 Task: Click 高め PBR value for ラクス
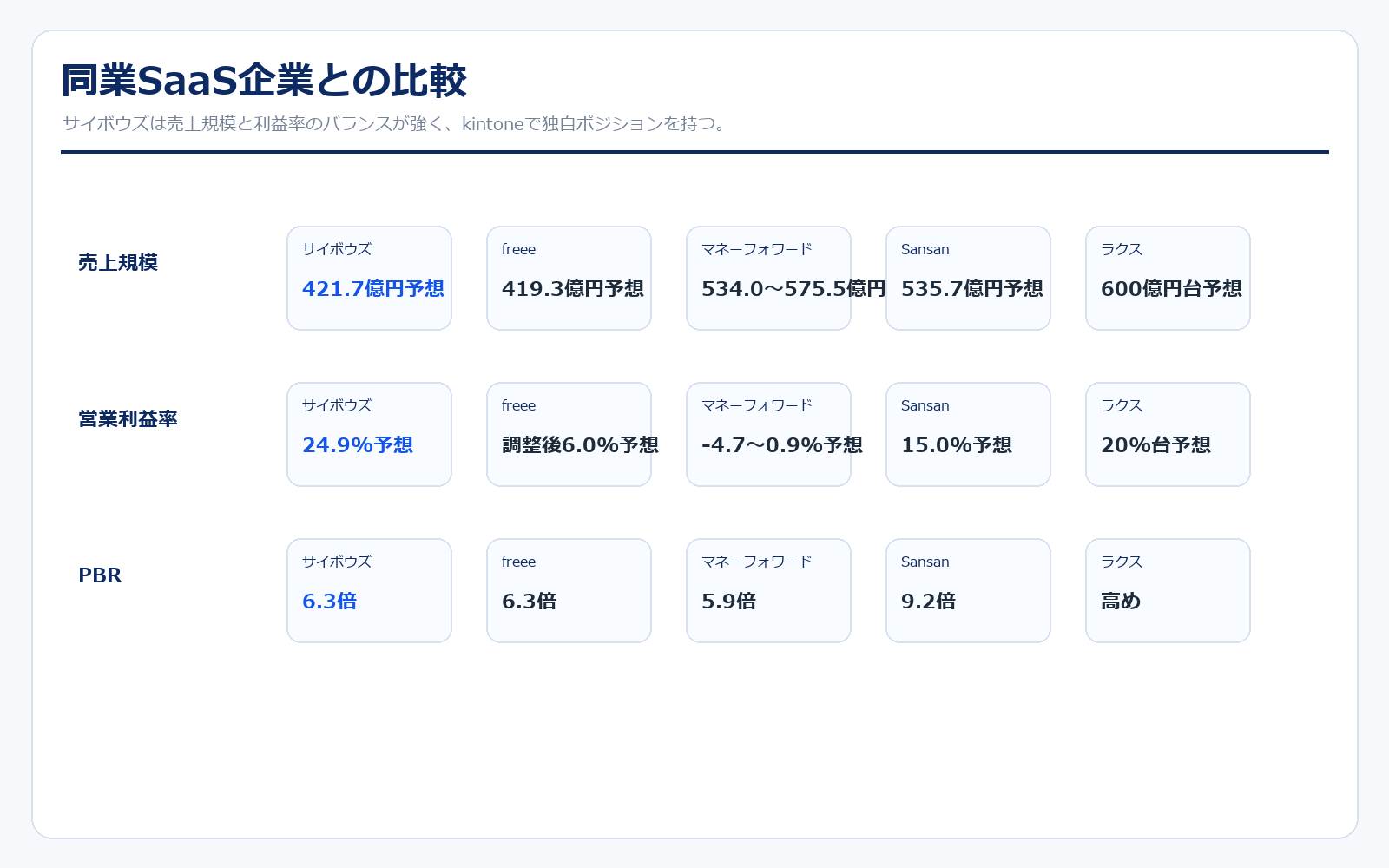pos(1121,601)
